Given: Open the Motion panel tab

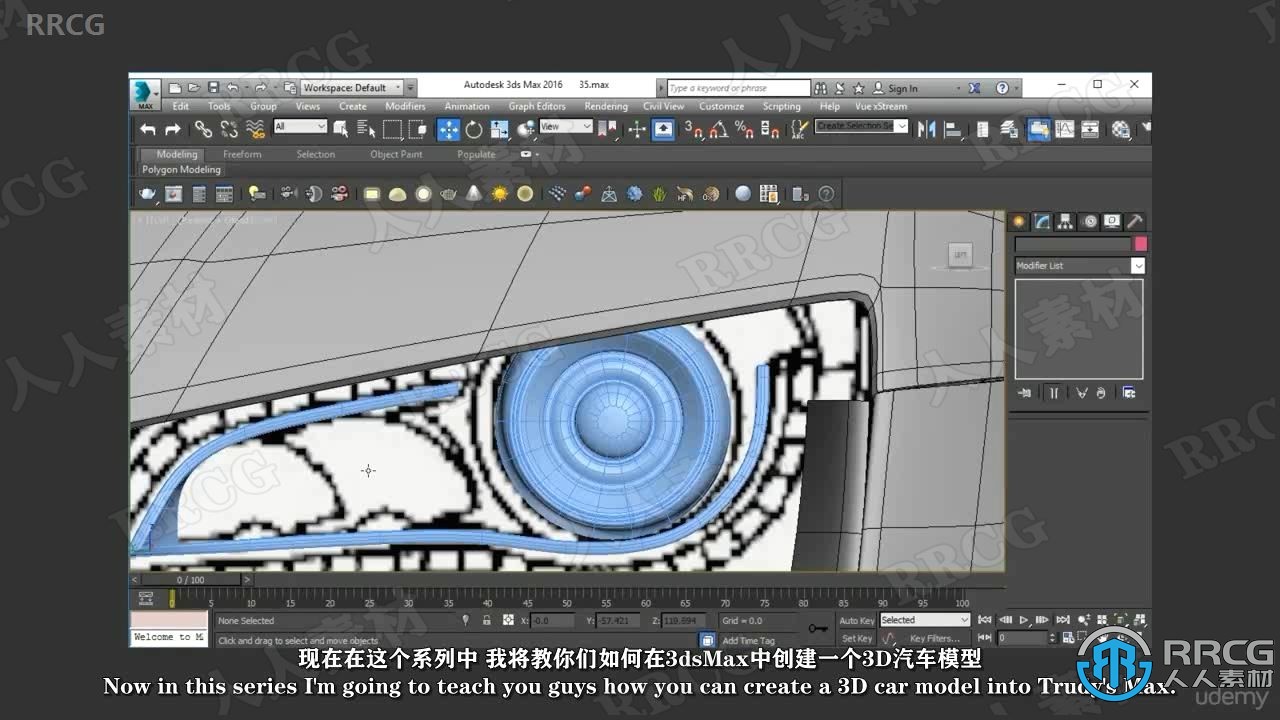Looking at the screenshot, I should point(1089,222).
